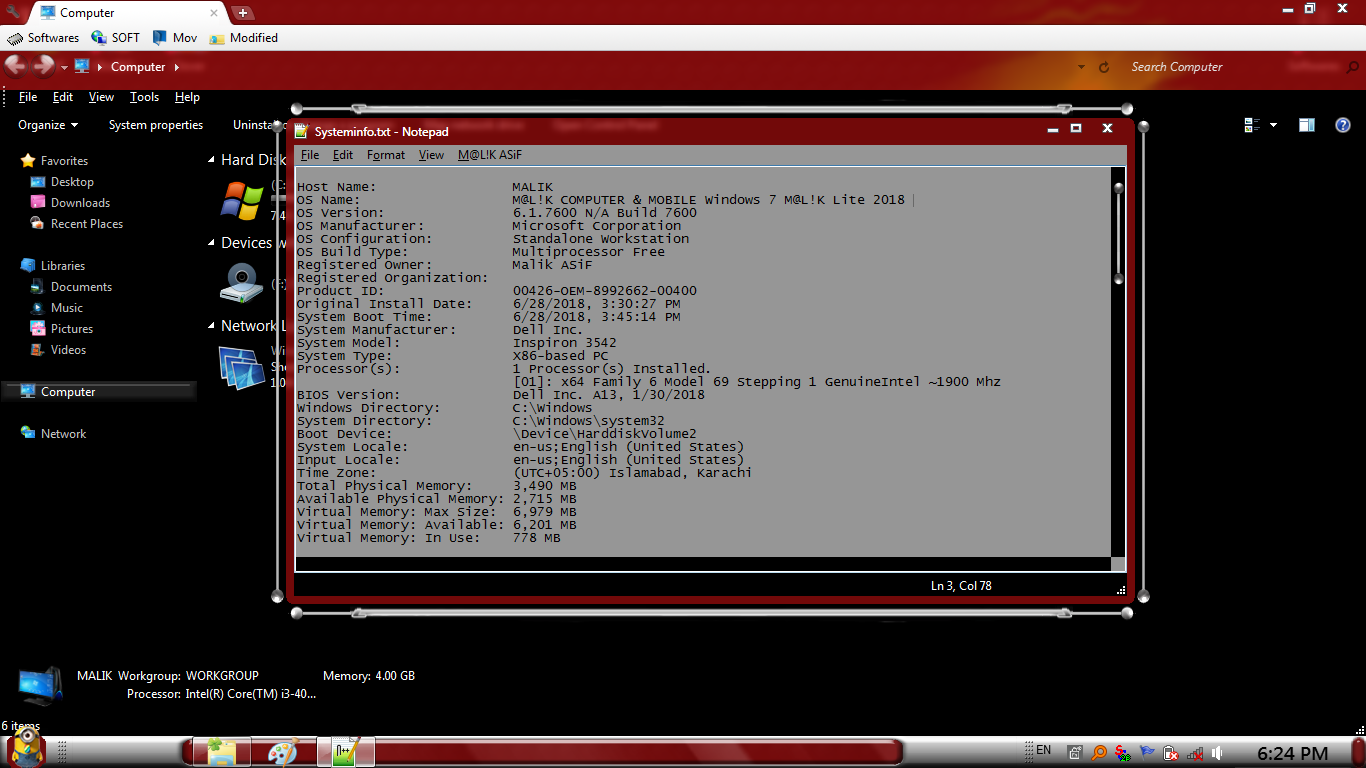Open the Paint palette icon on the taskbar

click(x=284, y=752)
